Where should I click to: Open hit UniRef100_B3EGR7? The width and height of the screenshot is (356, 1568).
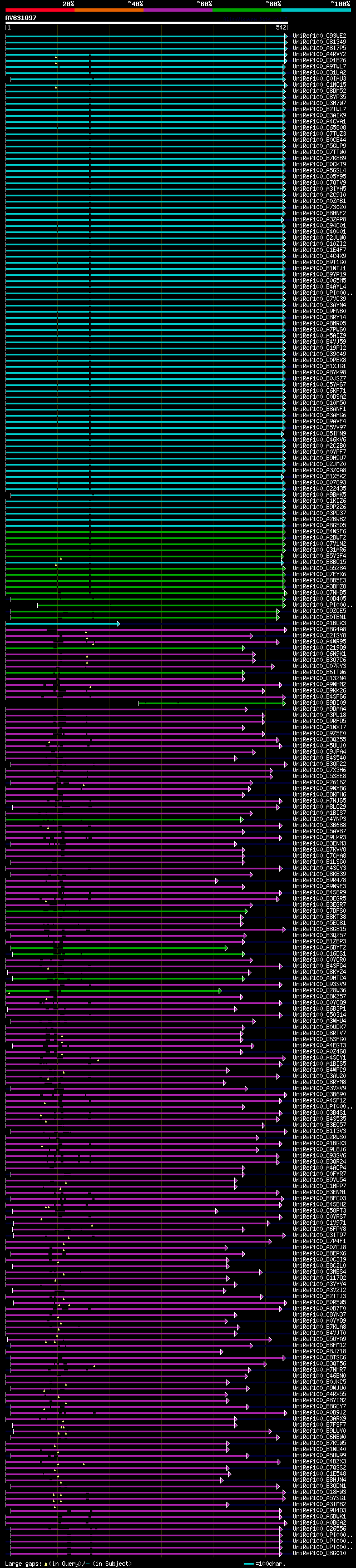coord(319,904)
